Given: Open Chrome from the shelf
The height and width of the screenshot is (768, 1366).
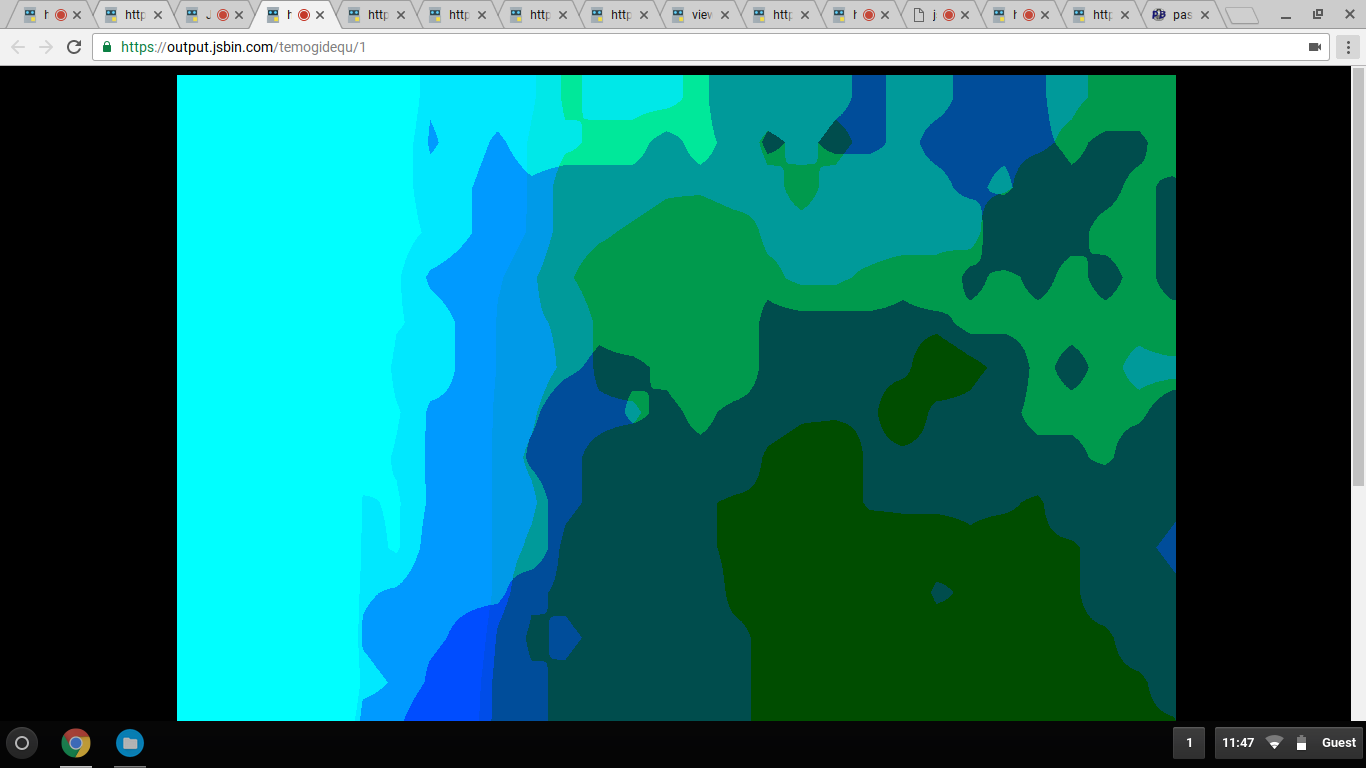Looking at the screenshot, I should 76,743.
